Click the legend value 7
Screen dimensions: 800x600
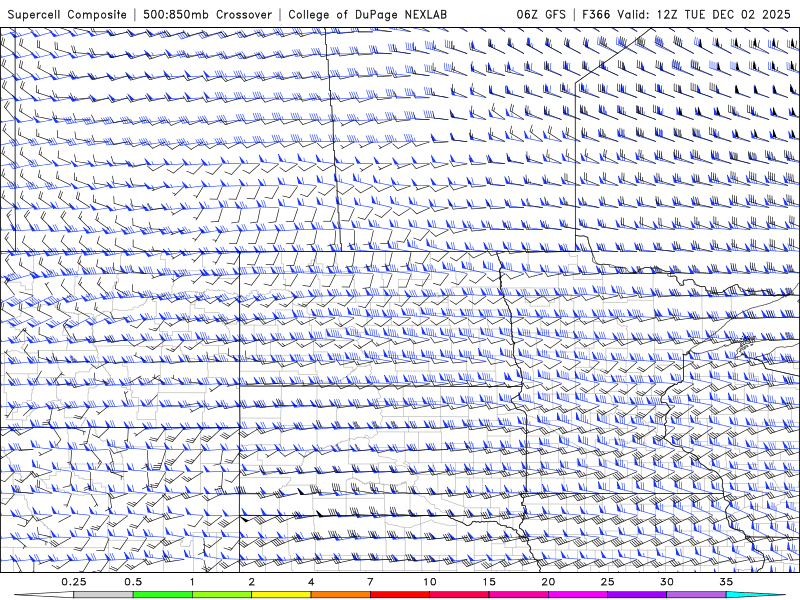(370, 582)
